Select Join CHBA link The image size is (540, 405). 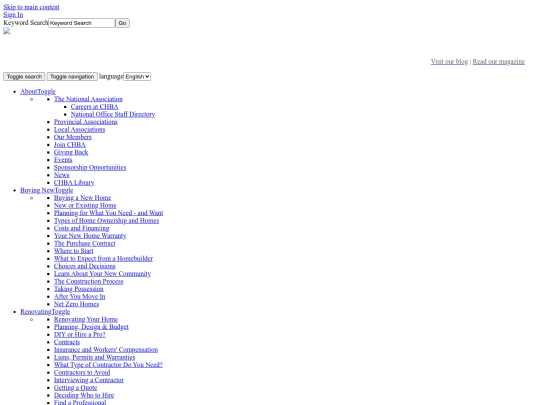click(70, 145)
